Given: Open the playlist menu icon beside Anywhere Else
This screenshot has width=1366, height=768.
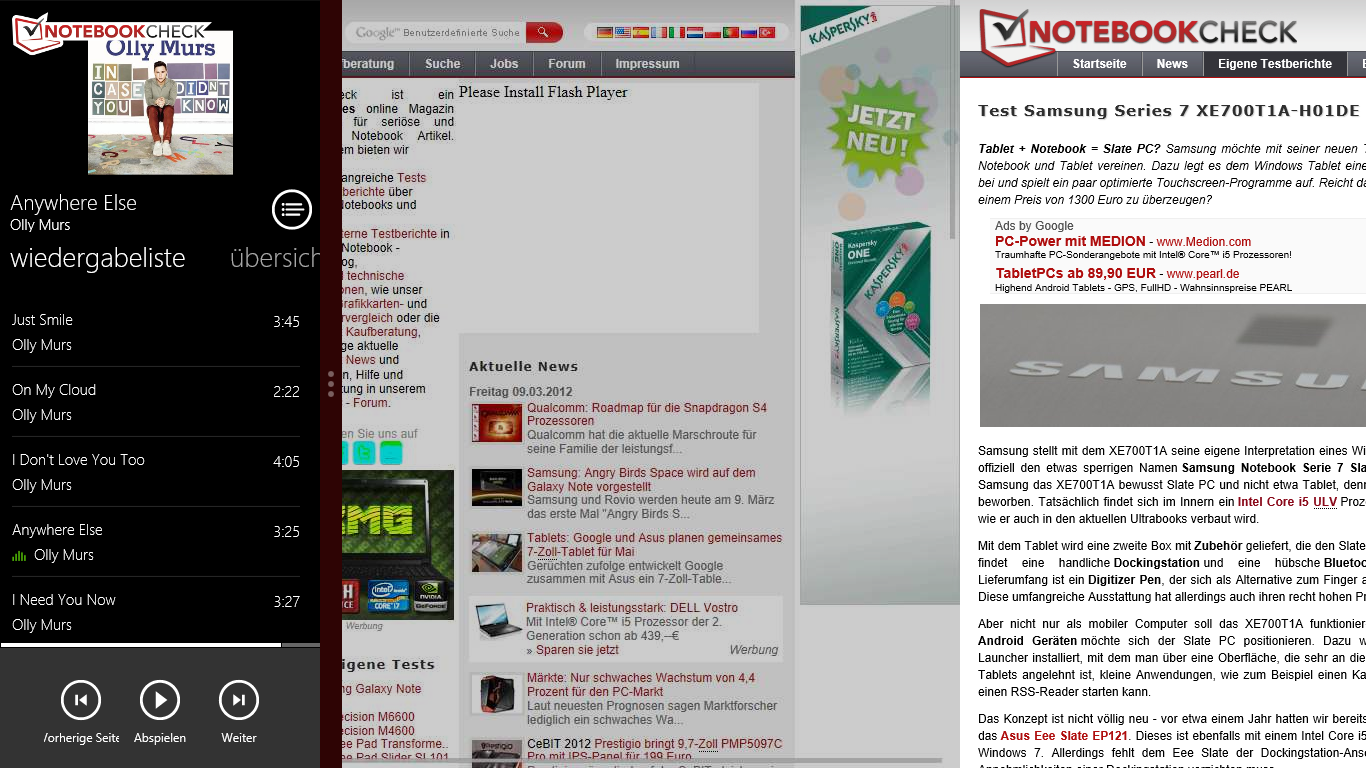Looking at the screenshot, I should pos(292,210).
